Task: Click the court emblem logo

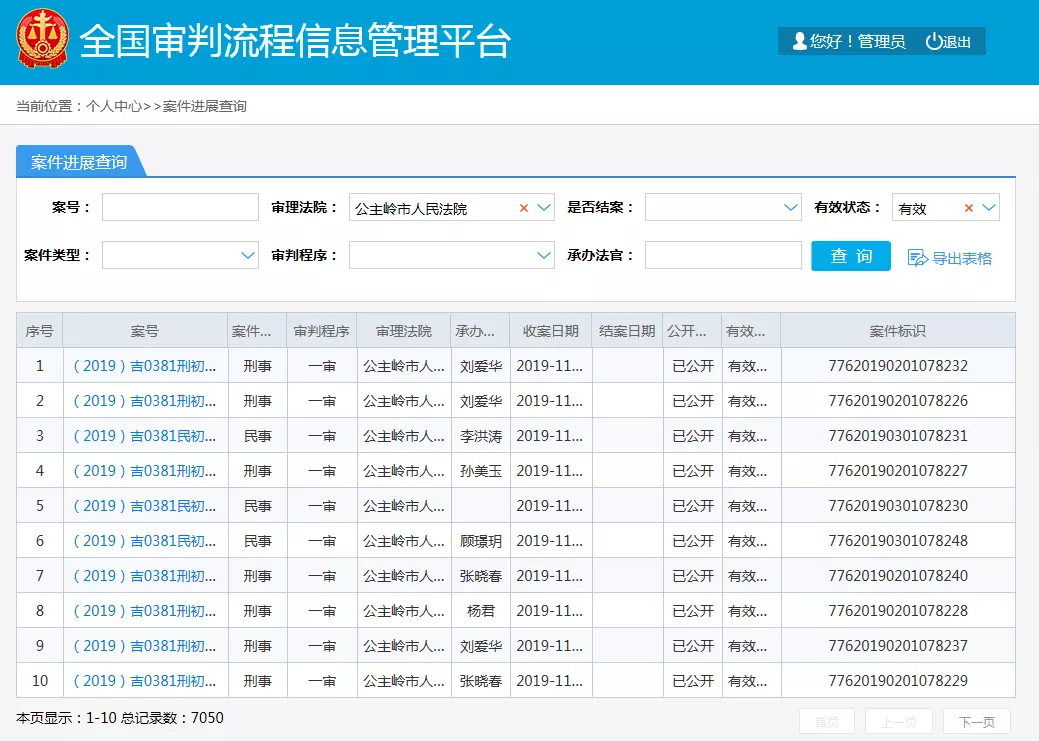Action: [x=42, y=38]
